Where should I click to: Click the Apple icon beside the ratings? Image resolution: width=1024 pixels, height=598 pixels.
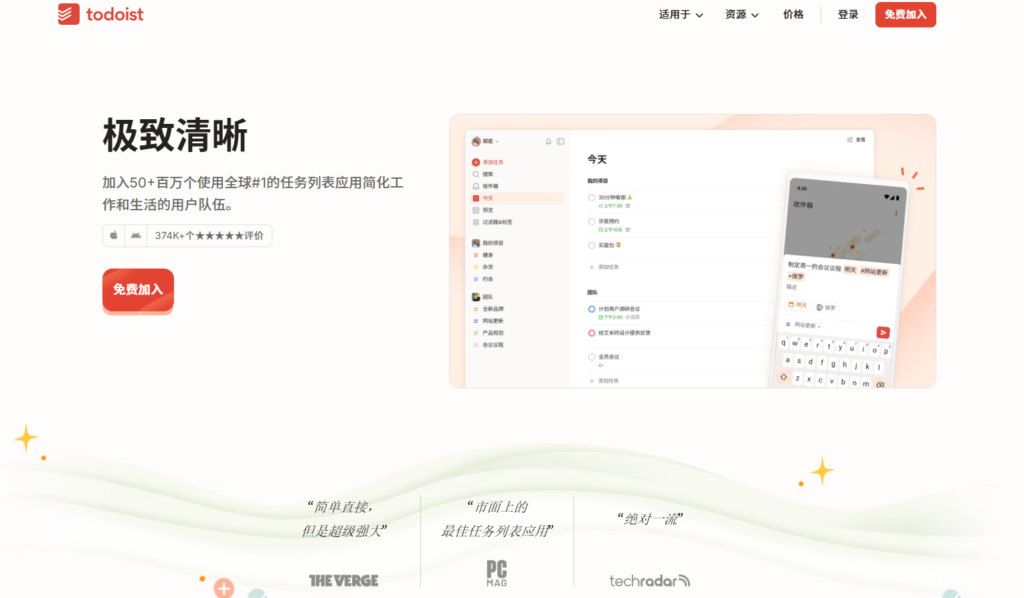coord(113,236)
